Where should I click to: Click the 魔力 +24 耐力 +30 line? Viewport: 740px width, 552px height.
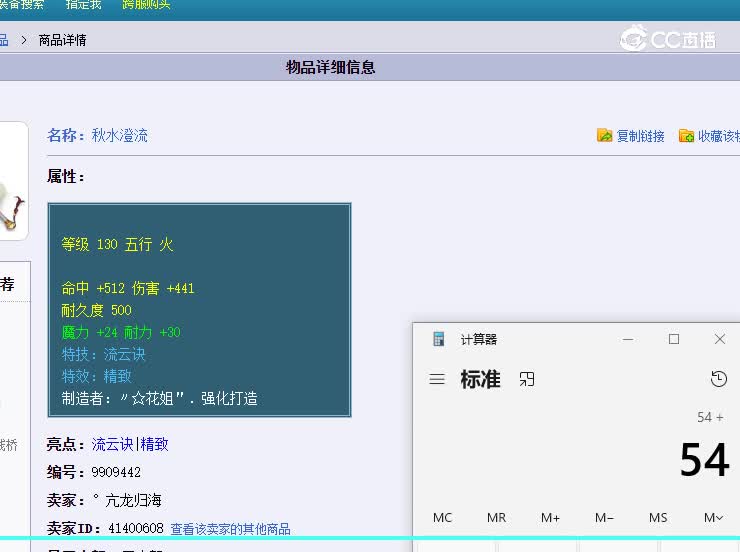point(121,332)
